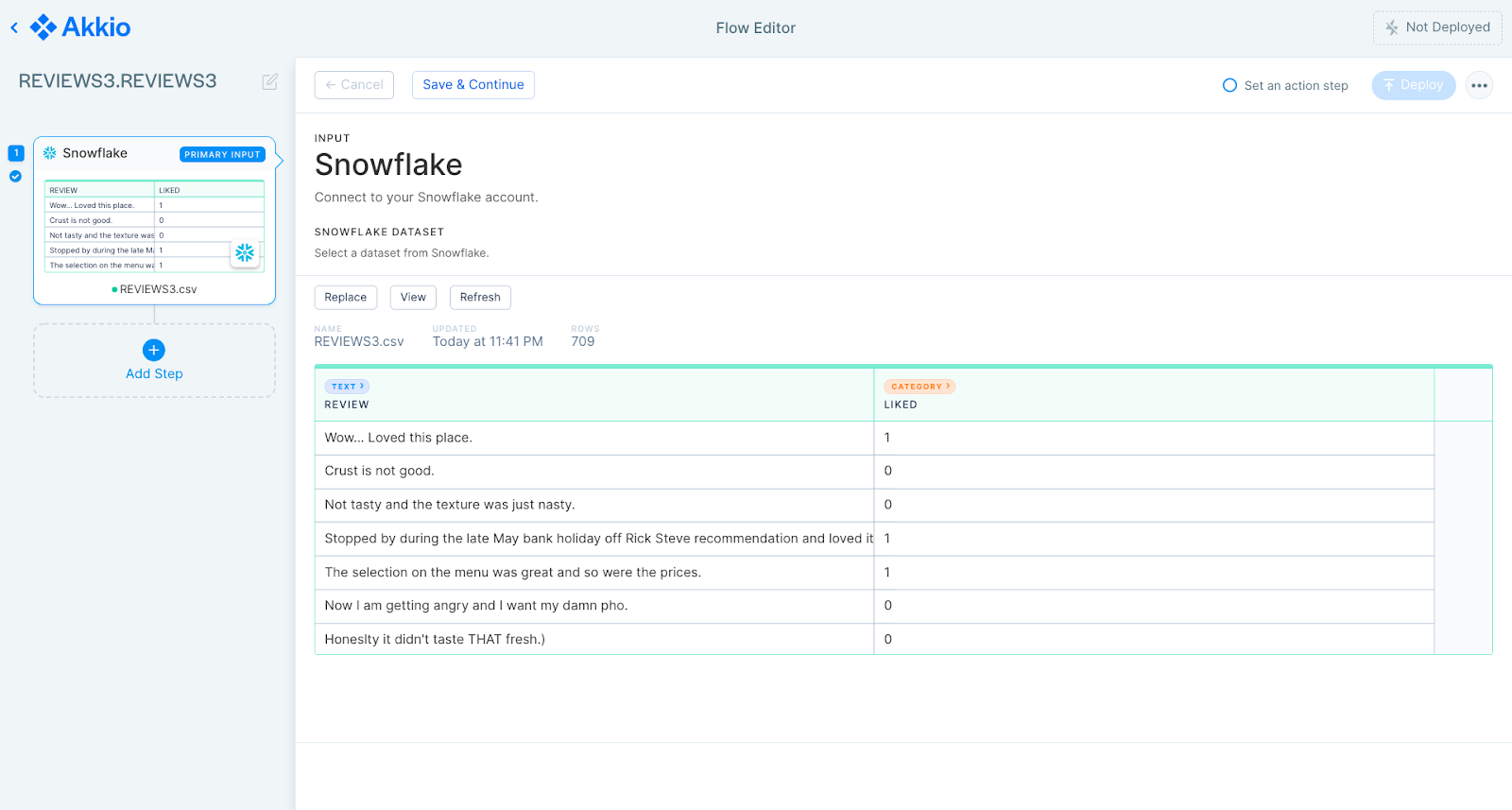The height and width of the screenshot is (810, 1512).
Task: Click the Not Deployed status button
Action: click(1437, 27)
